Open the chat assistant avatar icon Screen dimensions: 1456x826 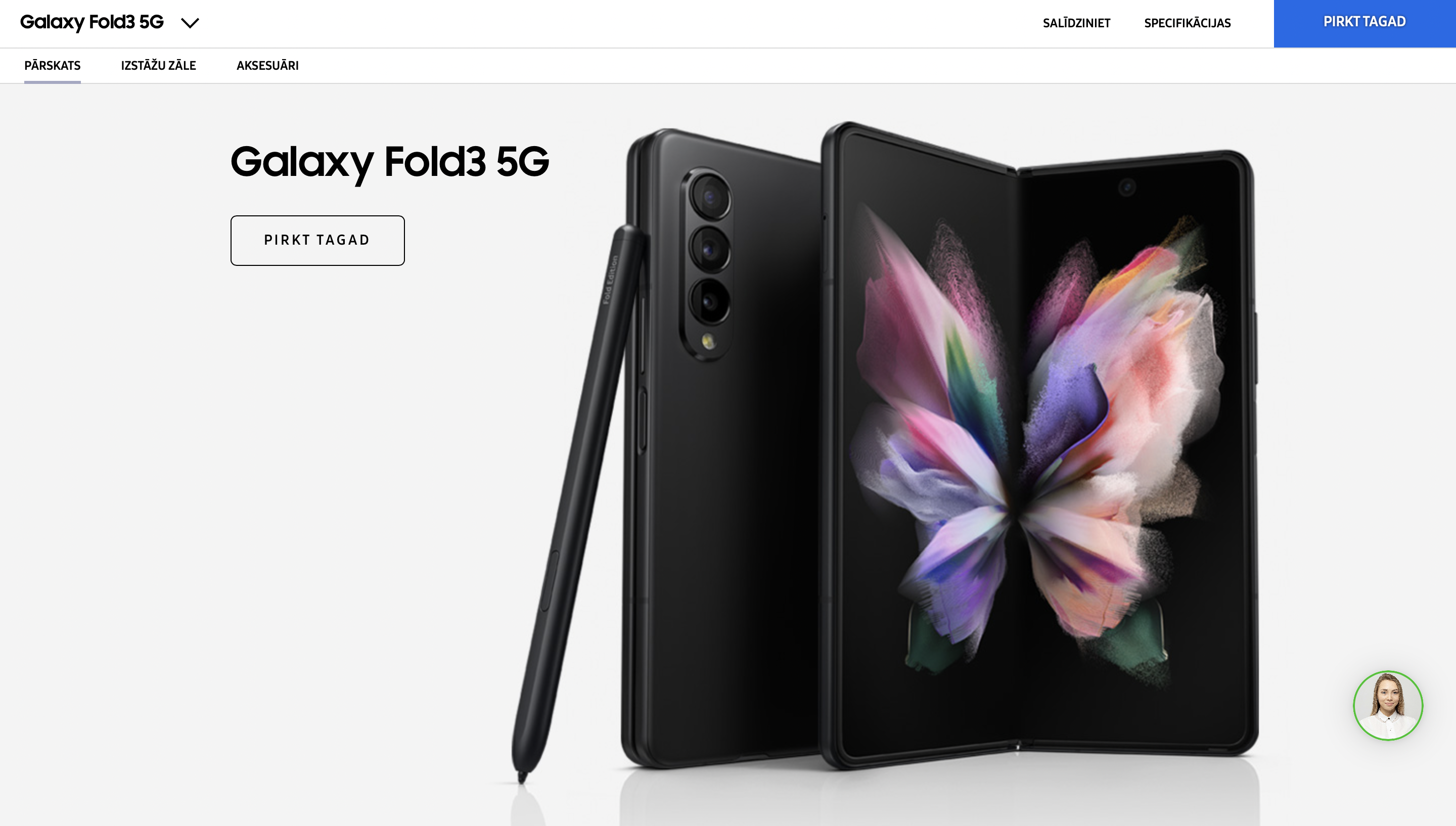[1388, 705]
